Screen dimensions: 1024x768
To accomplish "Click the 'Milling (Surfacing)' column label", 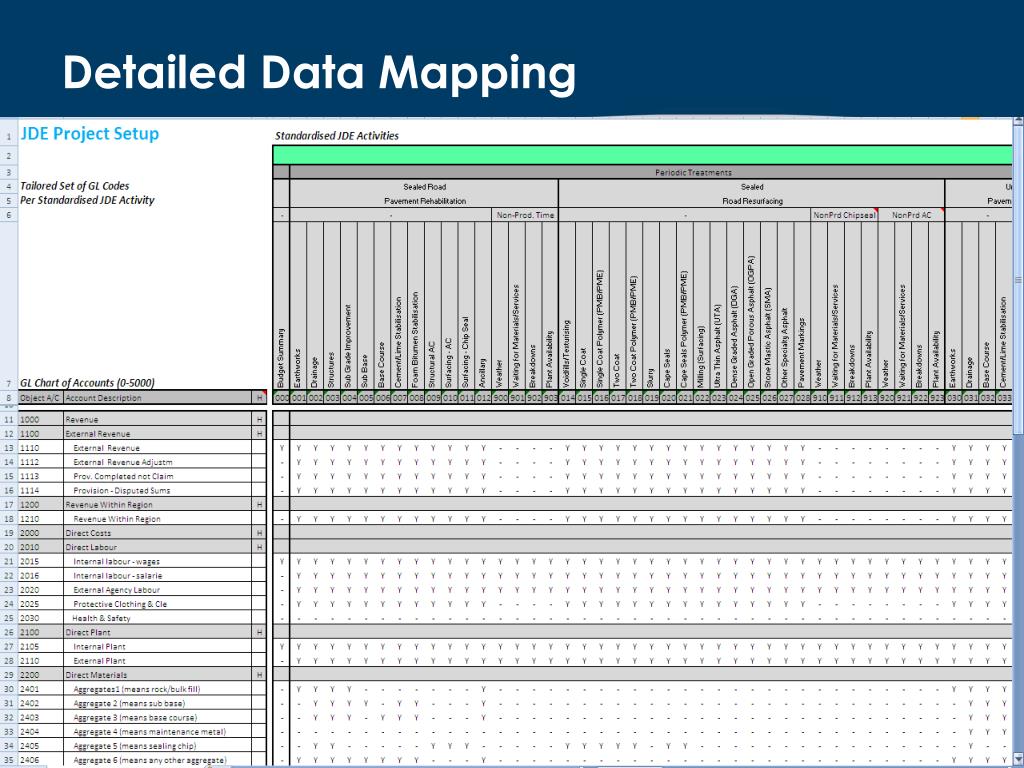I will pyautogui.click(x=701, y=357).
